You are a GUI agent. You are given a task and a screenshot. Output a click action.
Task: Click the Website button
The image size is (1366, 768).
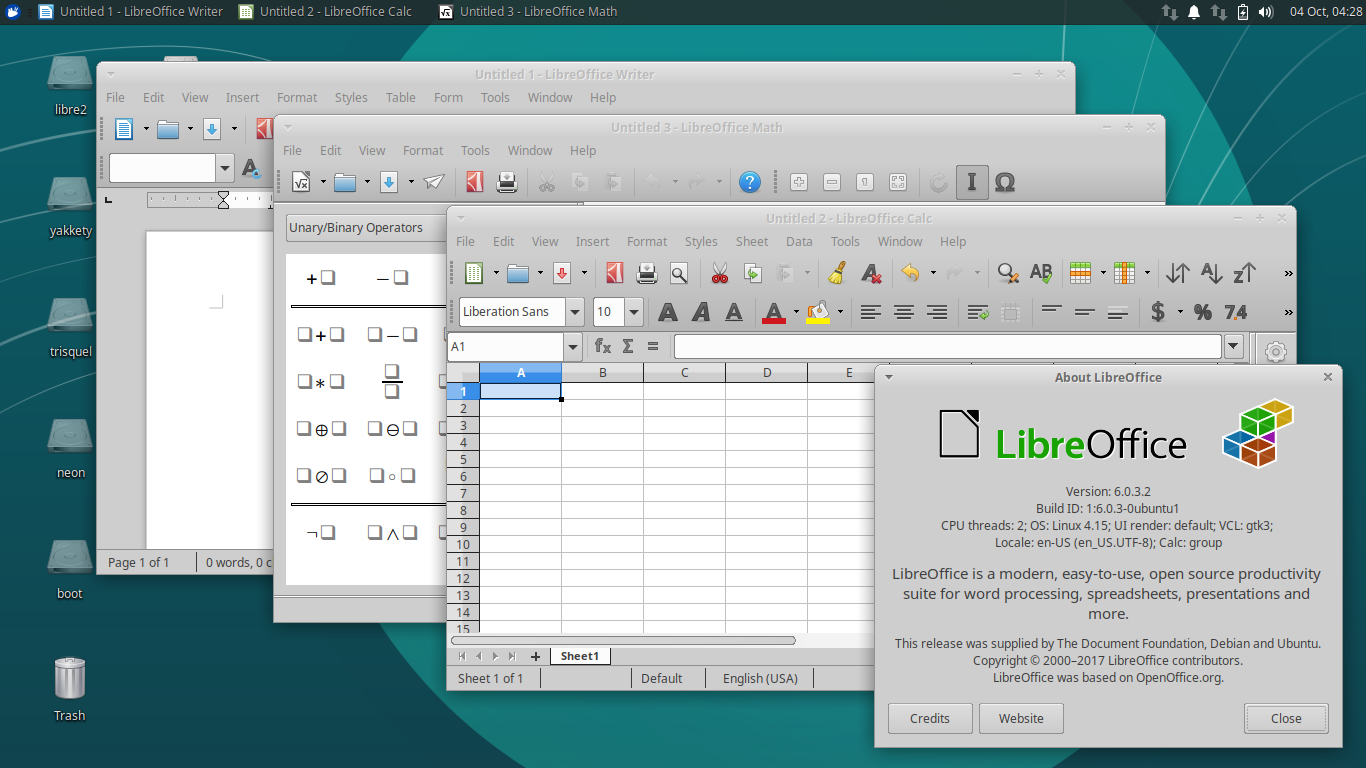click(x=1021, y=718)
